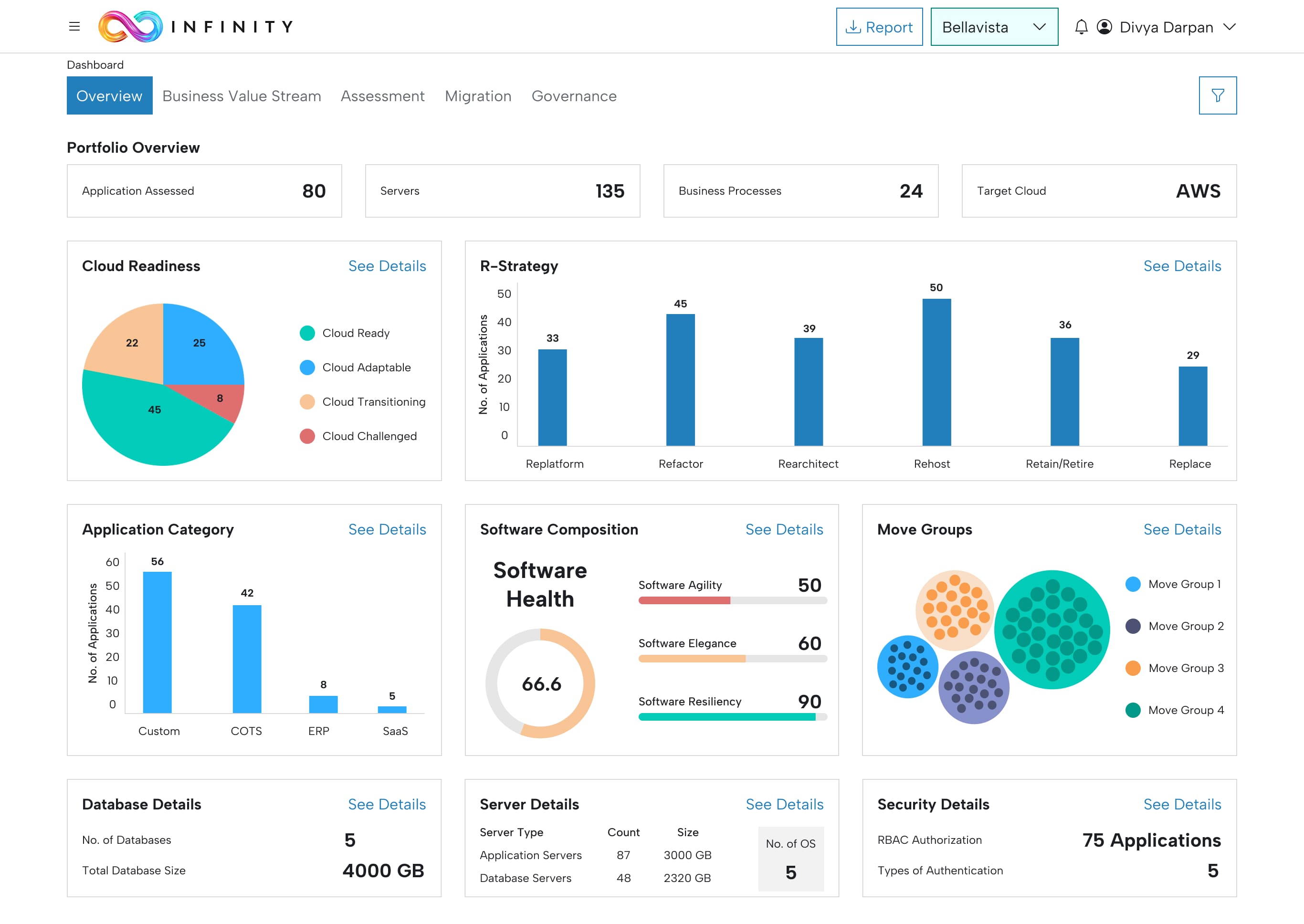
Task: Toggle Cloud Ready legend dot
Action: [x=307, y=333]
